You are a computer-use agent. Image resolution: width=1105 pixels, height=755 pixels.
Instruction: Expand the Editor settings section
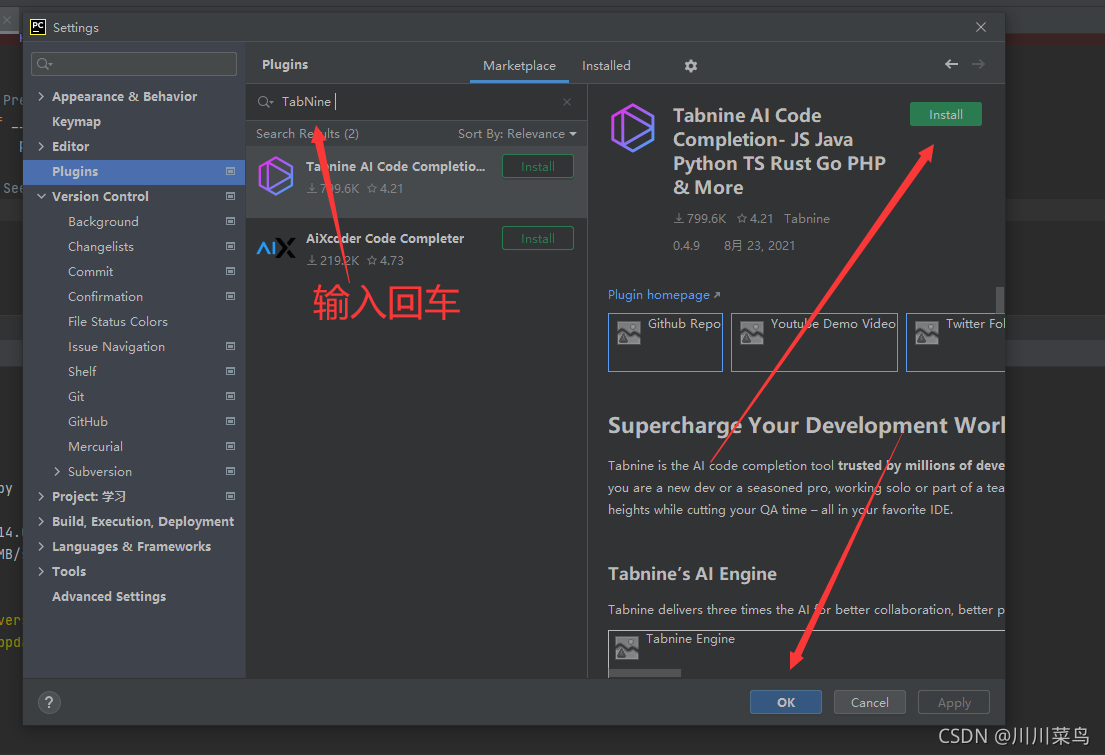click(41, 147)
